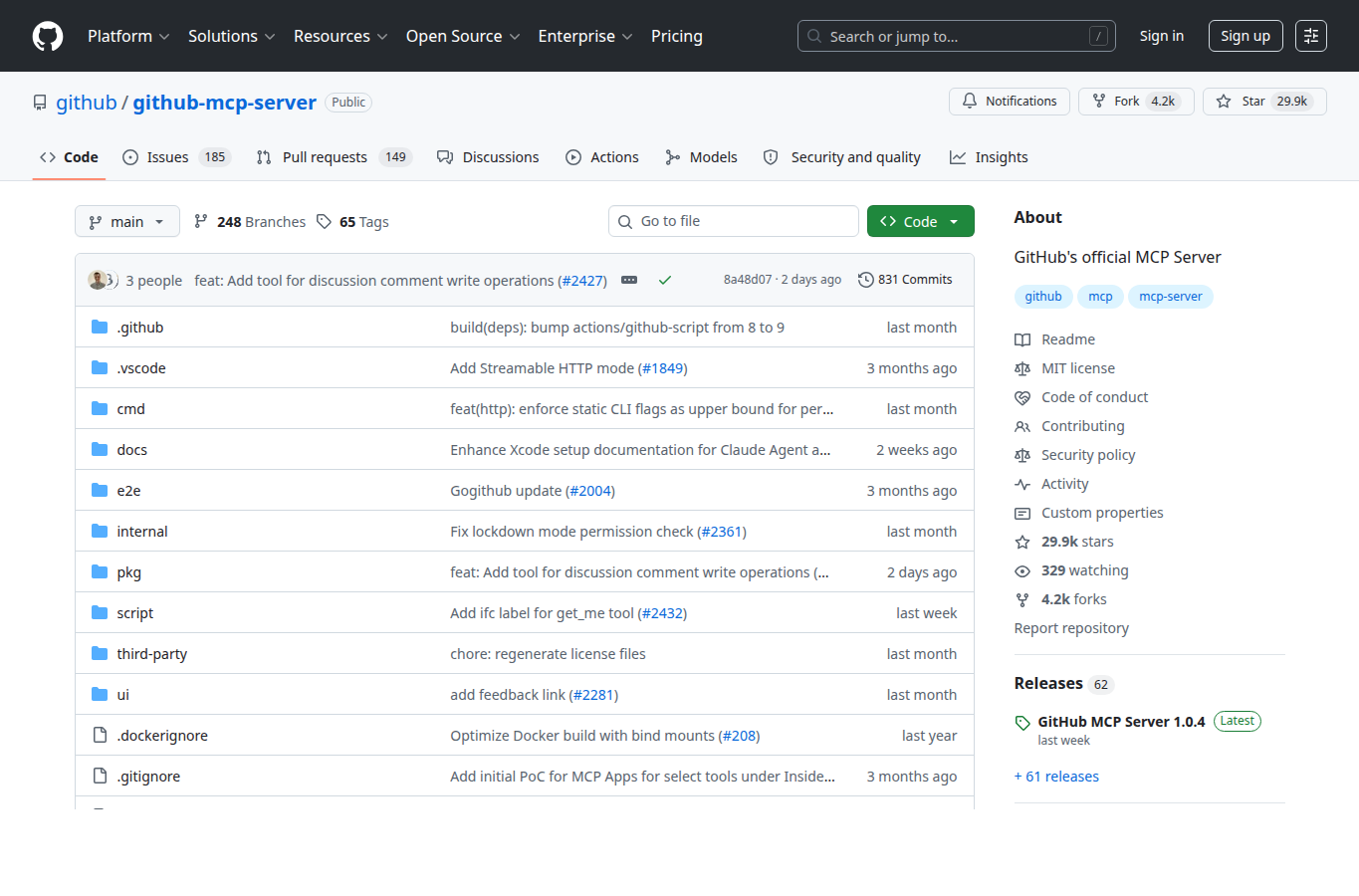The width and height of the screenshot is (1359, 896).
Task: Open the green Code dropdown button
Action: 921,221
